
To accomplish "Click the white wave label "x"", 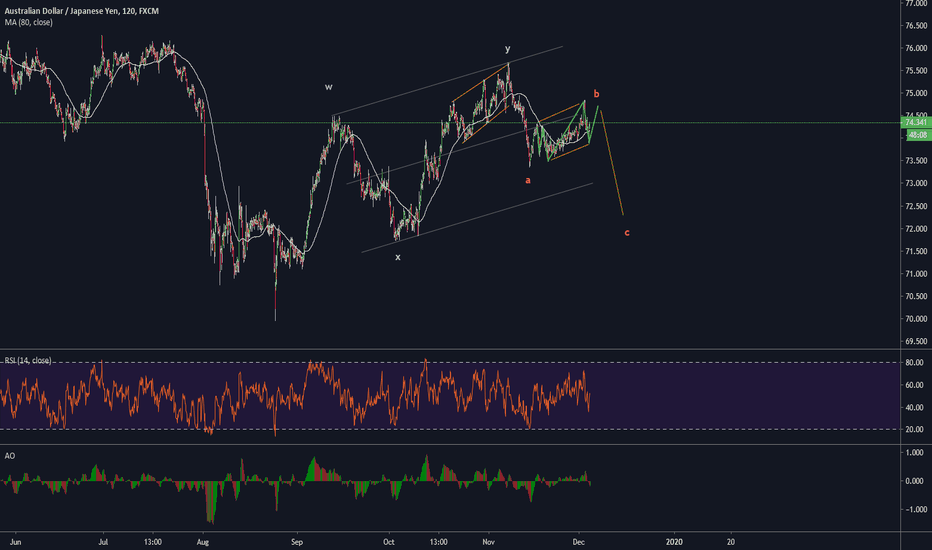I will pos(397,257).
